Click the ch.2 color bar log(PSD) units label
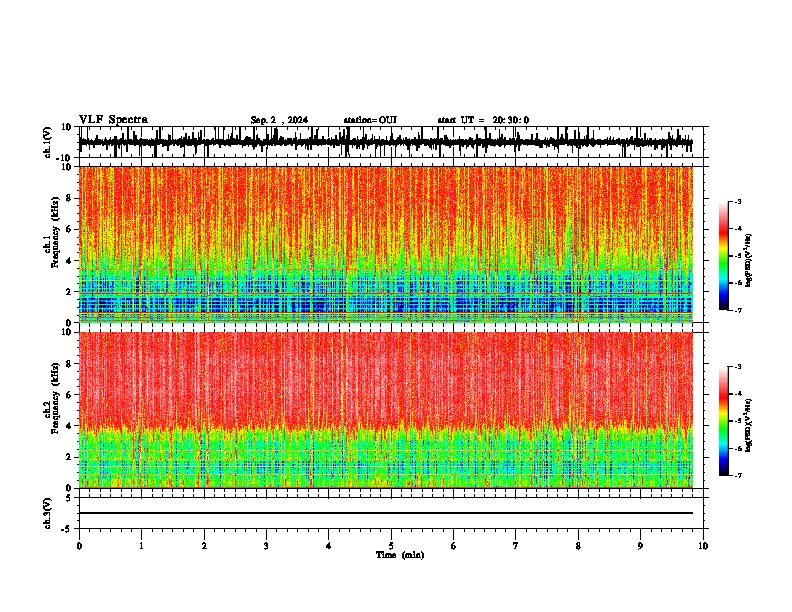This screenshot has height=612, width=792. (748, 426)
